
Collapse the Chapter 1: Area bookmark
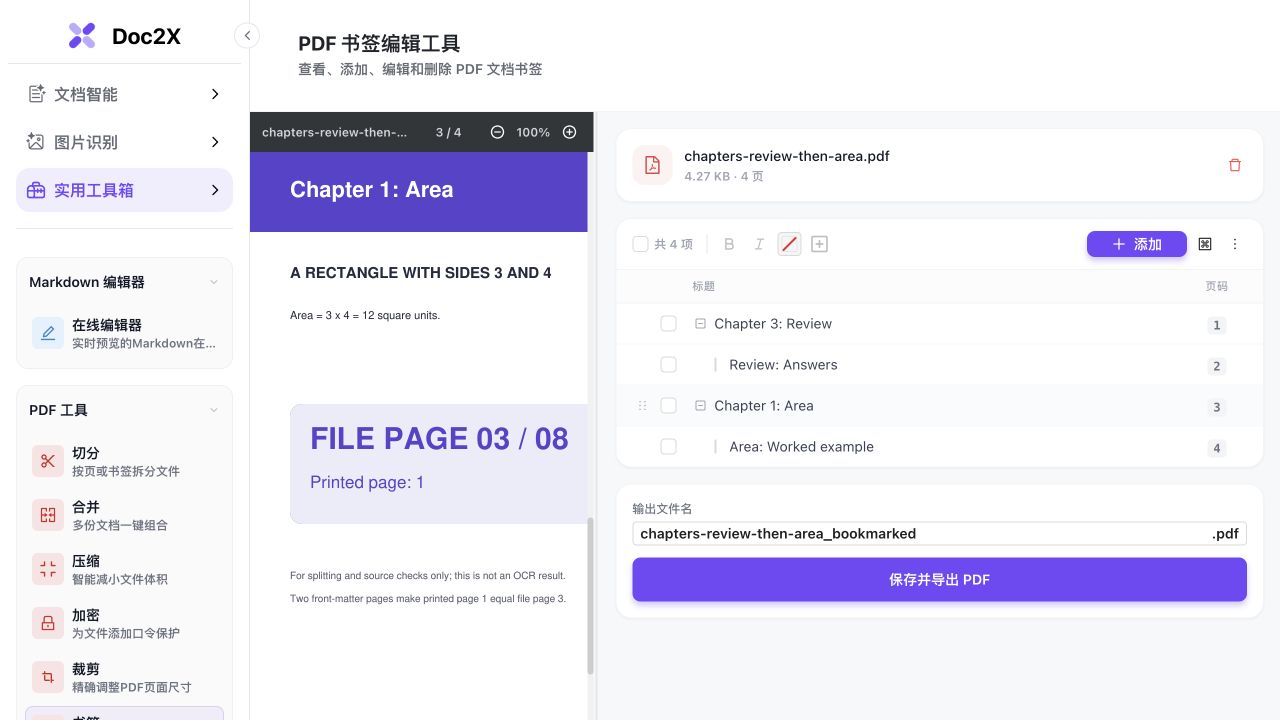coord(700,406)
